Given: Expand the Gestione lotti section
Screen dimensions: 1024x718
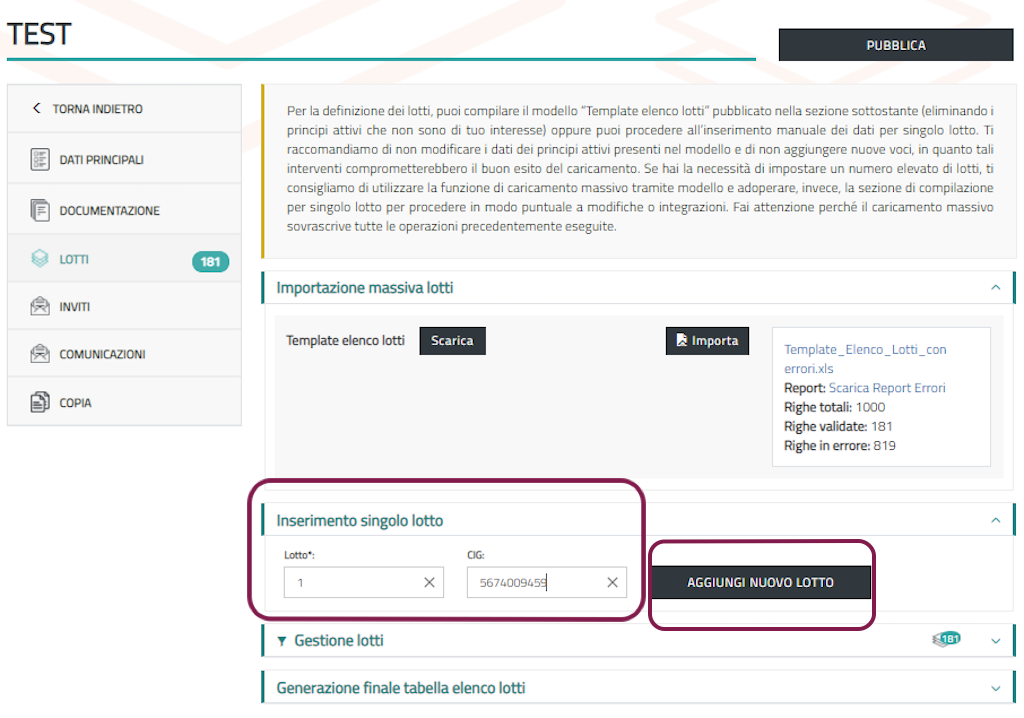Looking at the screenshot, I should click(995, 640).
